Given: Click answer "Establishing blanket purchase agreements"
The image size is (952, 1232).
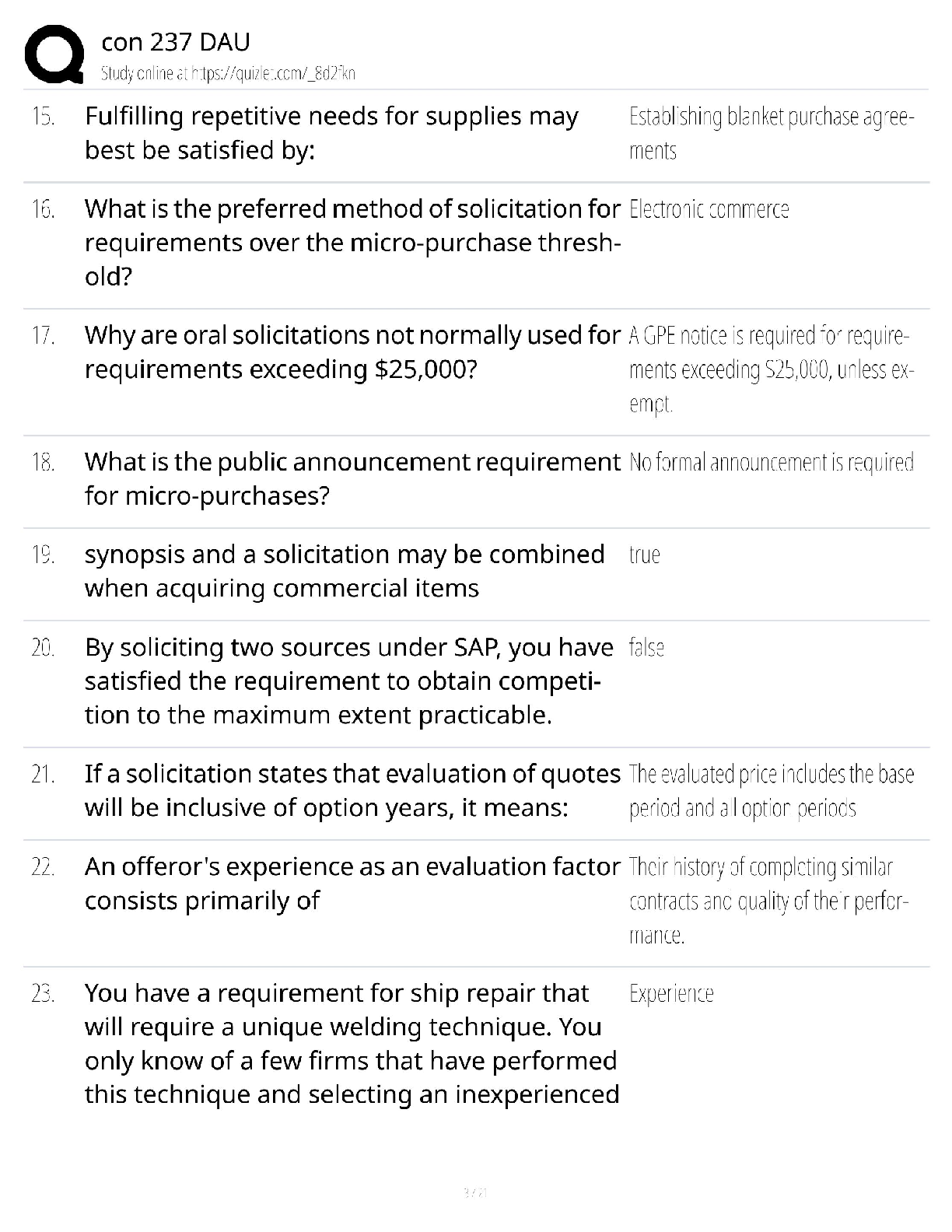Looking at the screenshot, I should pyautogui.click(x=771, y=133).
